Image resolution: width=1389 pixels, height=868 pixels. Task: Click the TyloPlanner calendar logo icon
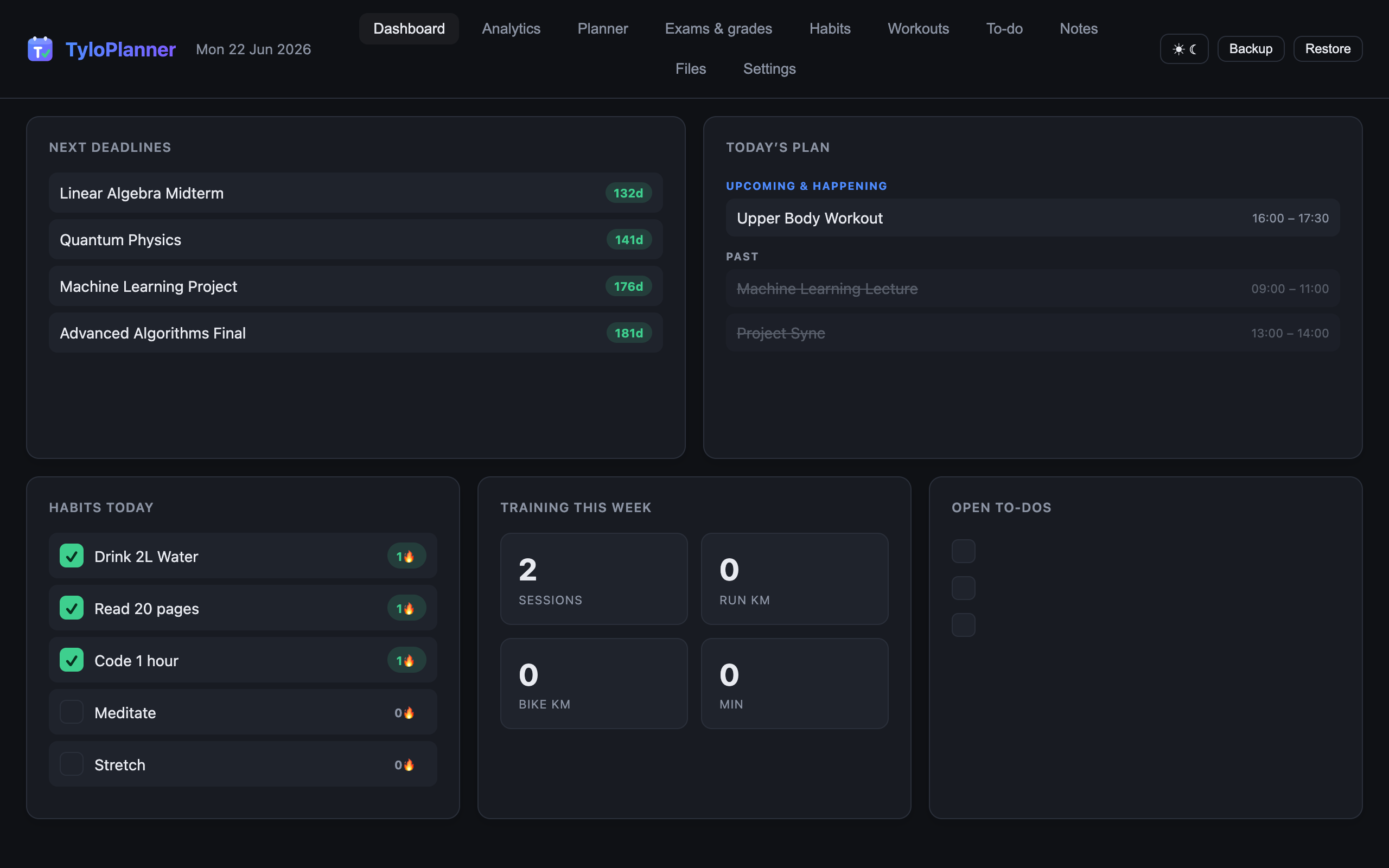tap(40, 49)
